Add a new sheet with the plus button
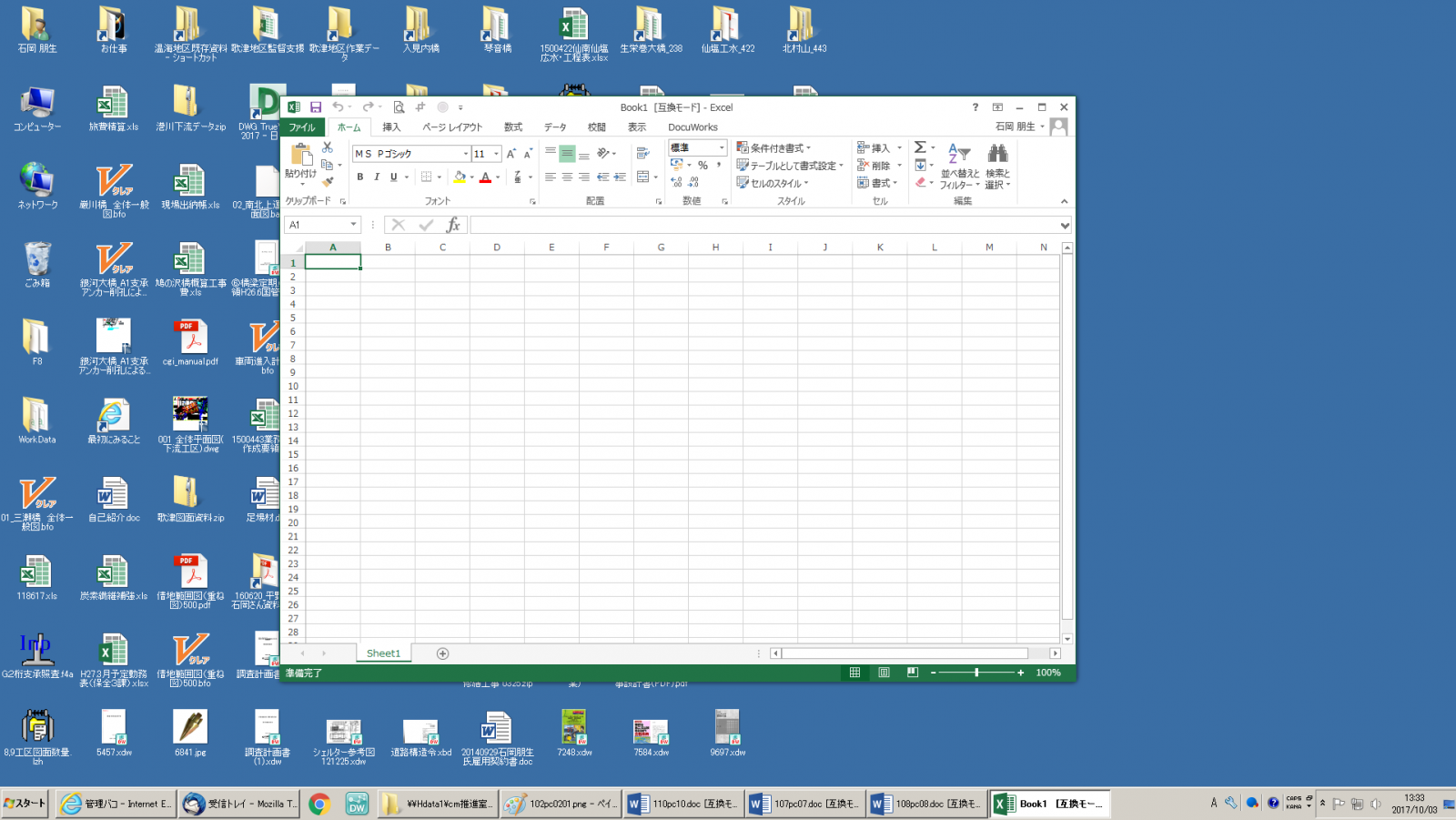1456x820 pixels. 442,653
